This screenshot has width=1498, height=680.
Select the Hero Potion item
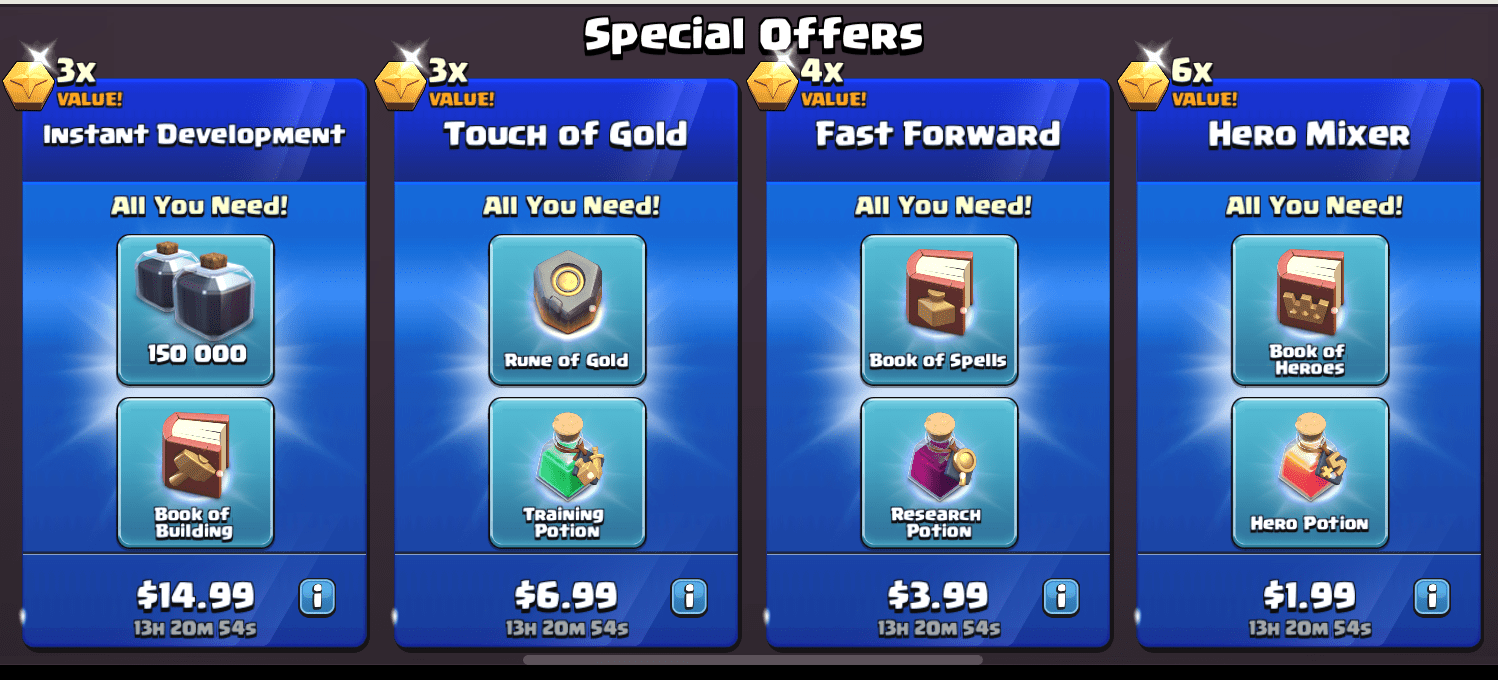point(1310,473)
